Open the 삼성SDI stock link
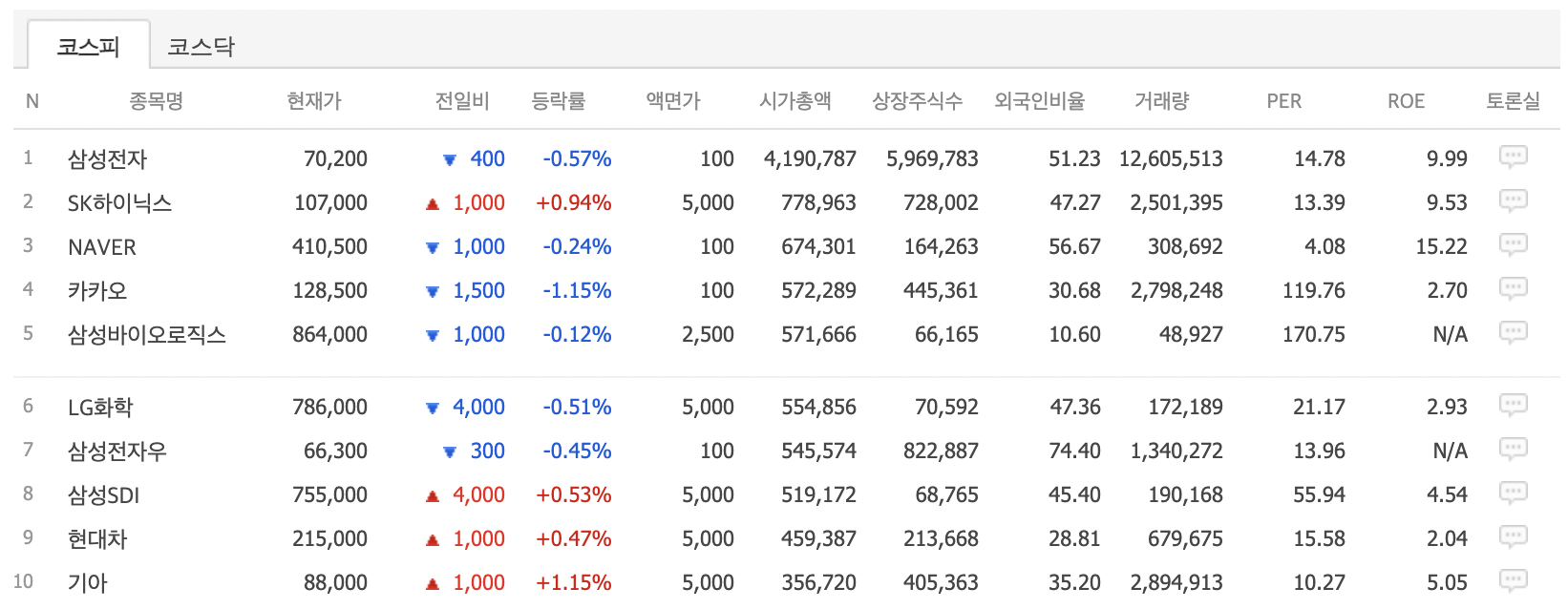The image size is (1568, 609). (x=103, y=495)
